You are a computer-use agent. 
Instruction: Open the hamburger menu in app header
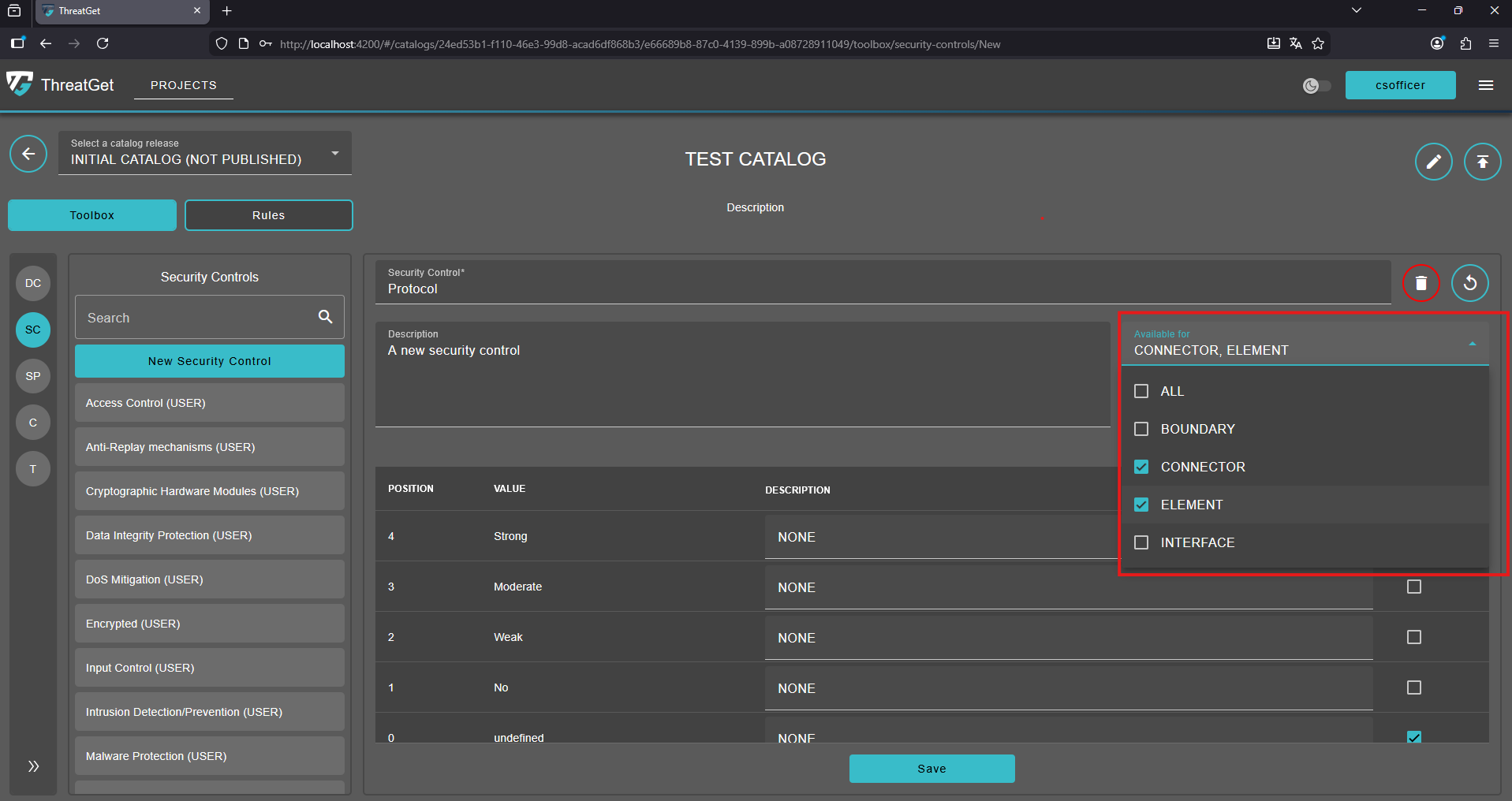point(1485,85)
